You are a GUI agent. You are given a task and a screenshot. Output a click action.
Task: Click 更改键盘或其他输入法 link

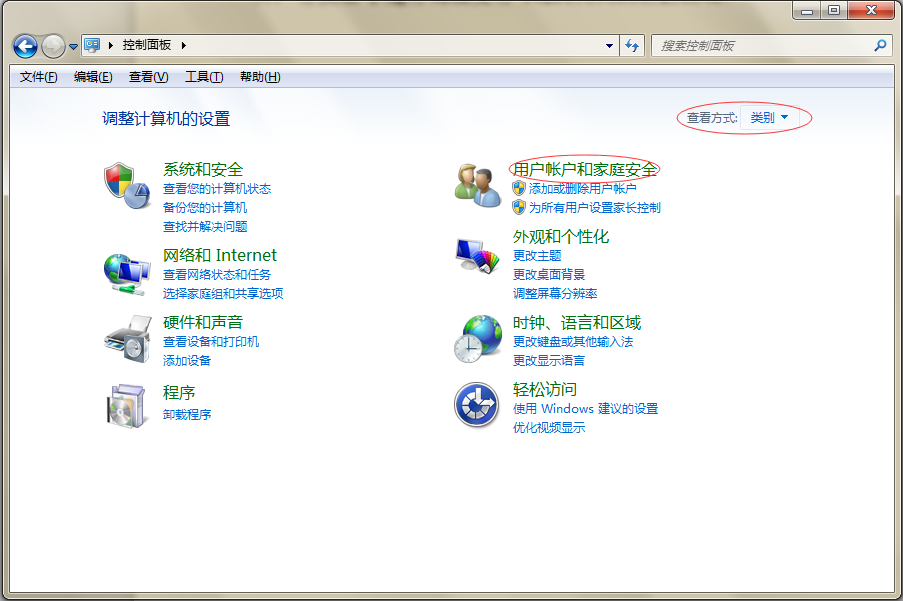(x=573, y=342)
